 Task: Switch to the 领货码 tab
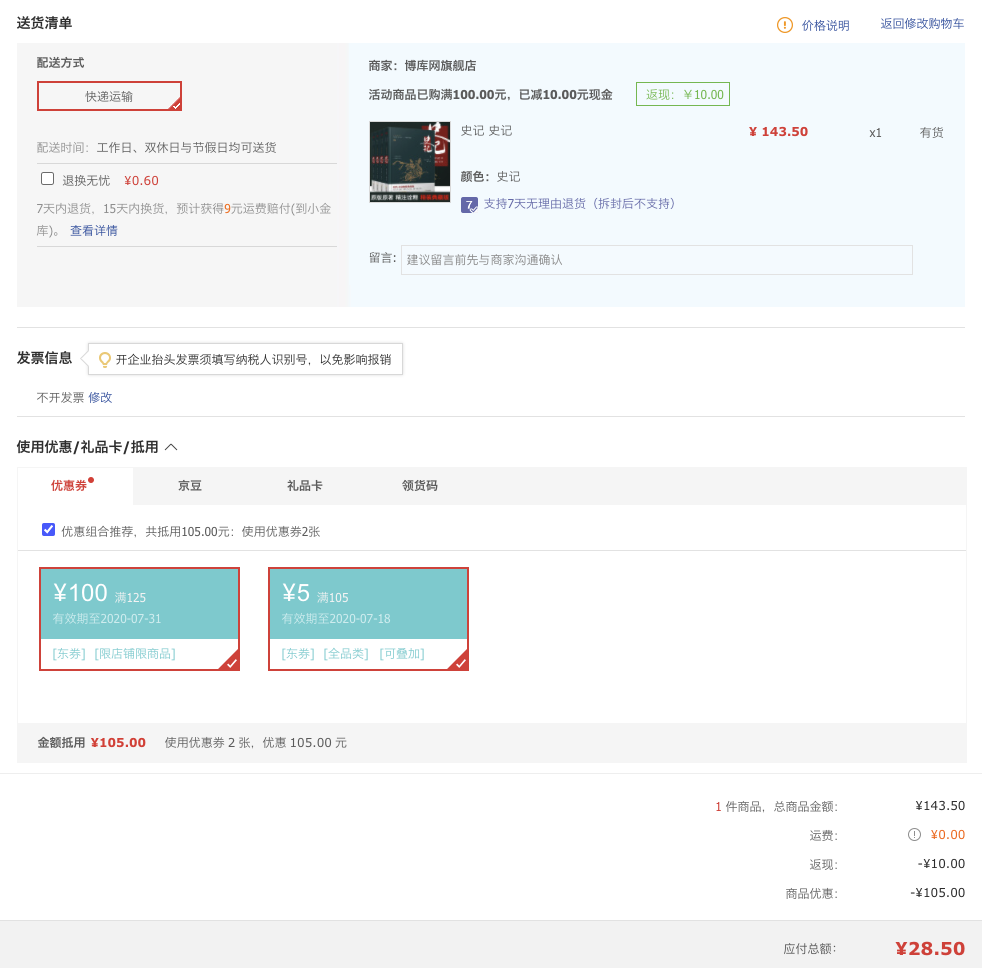click(x=420, y=485)
